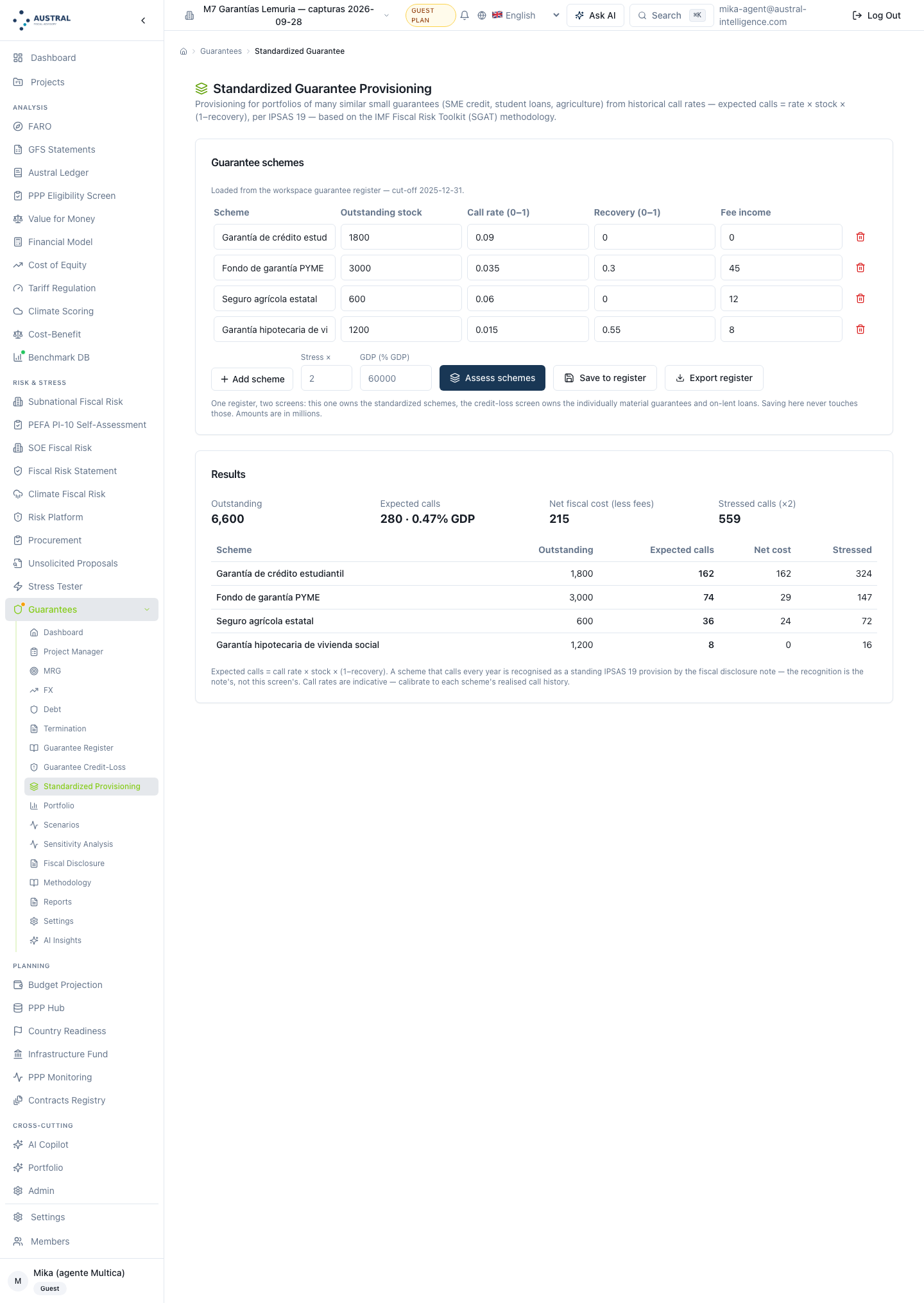Click the Net cost column header
Viewport: 924px width, 1303px height.
click(x=773, y=550)
